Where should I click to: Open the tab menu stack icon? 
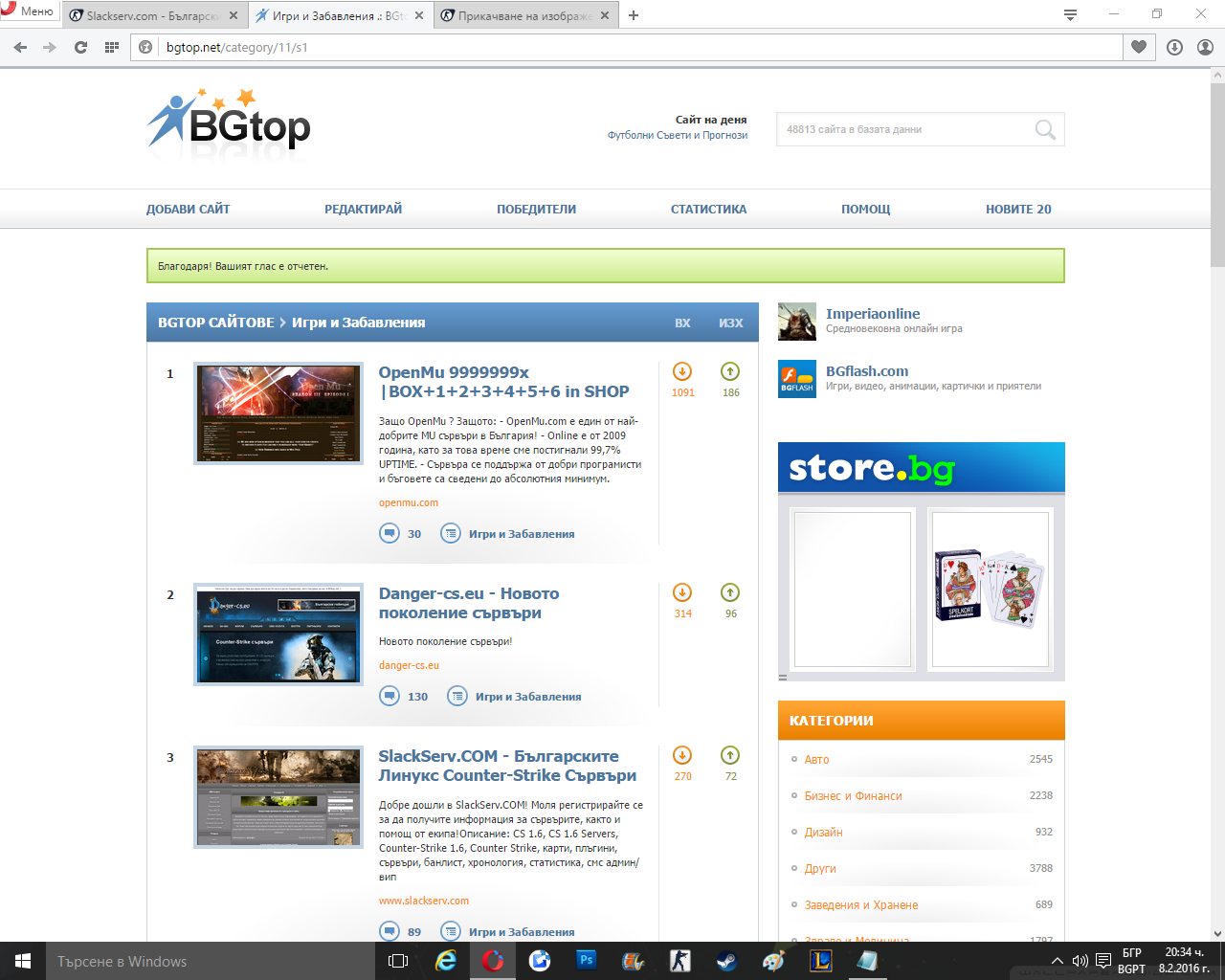(1070, 14)
